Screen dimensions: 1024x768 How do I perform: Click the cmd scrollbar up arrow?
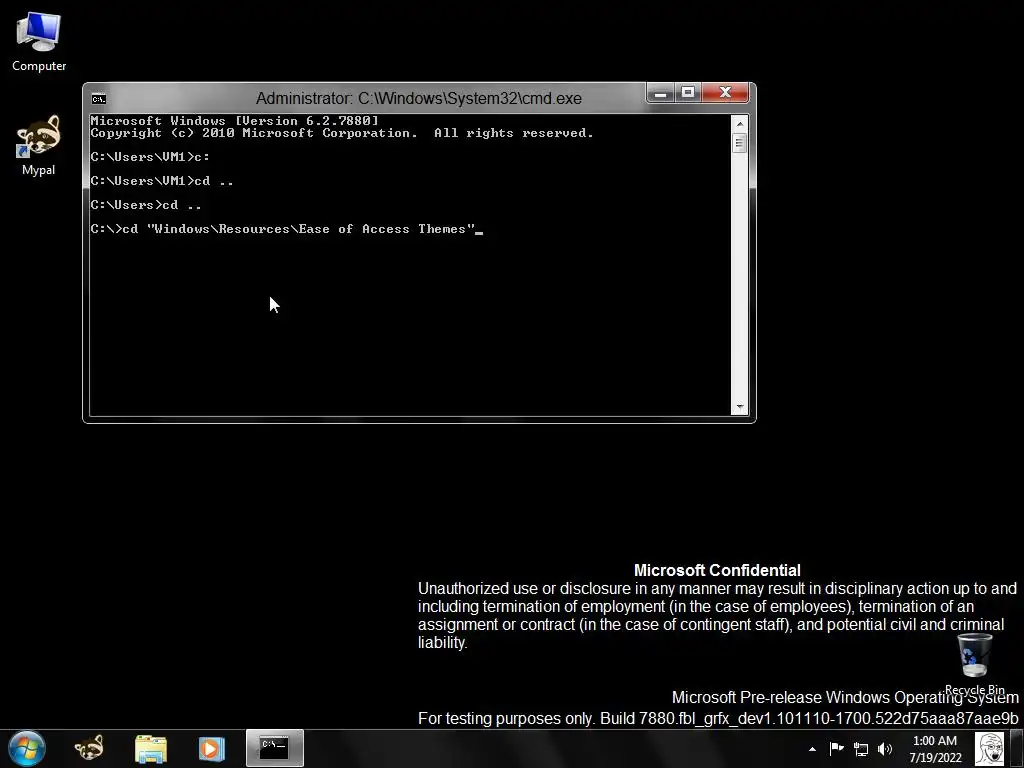739,123
